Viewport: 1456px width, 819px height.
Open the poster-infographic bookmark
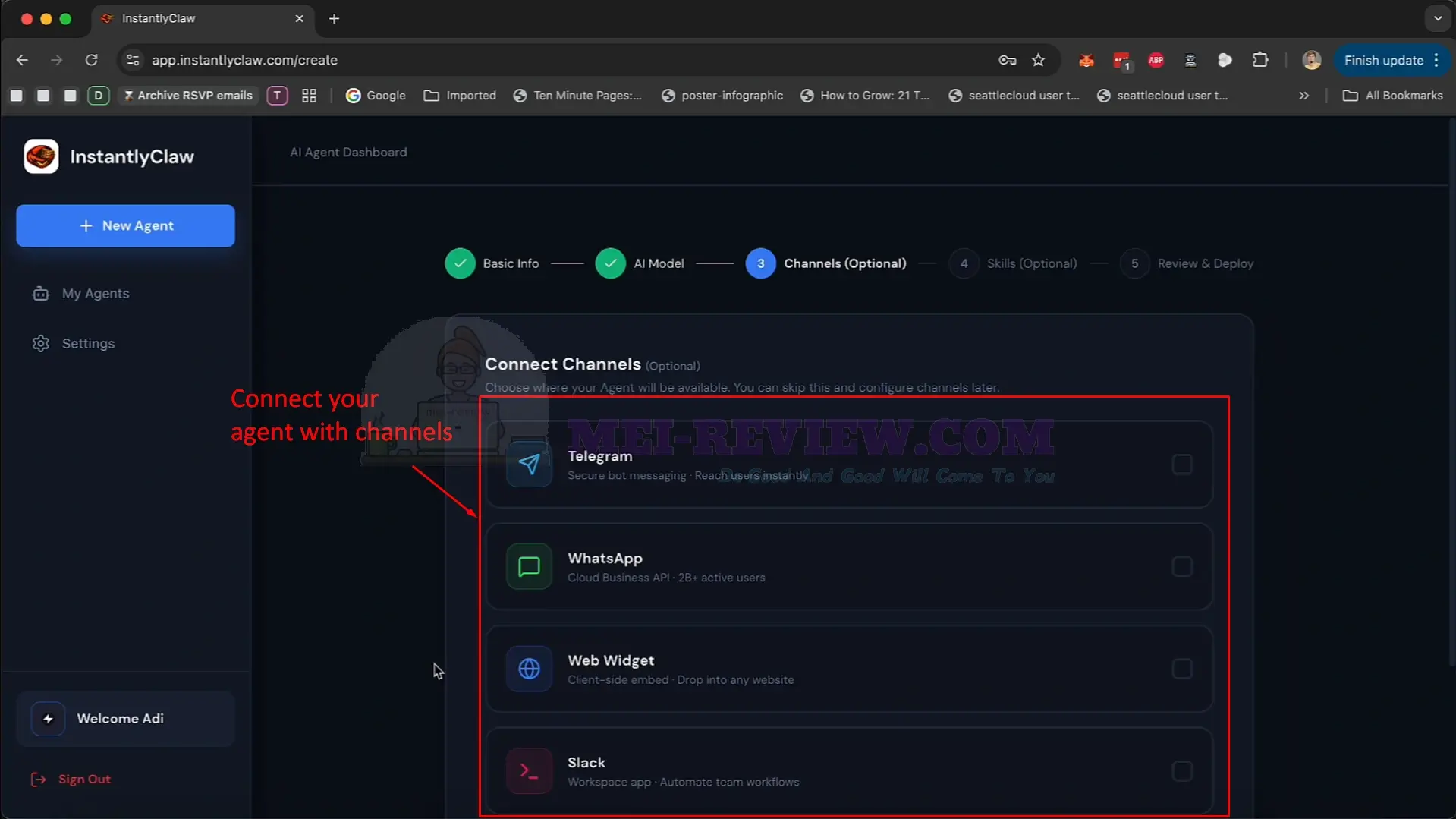tap(722, 96)
